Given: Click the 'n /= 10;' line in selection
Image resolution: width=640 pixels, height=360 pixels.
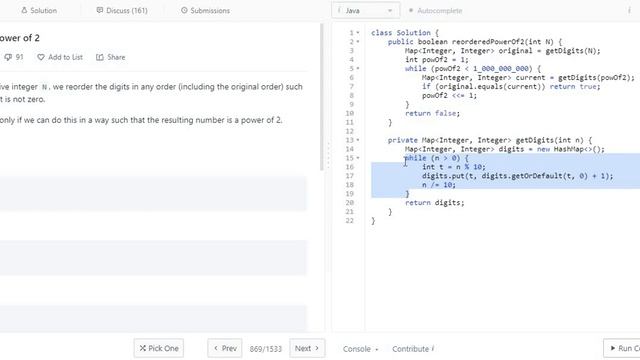Looking at the screenshot, I should pyautogui.click(x=439, y=185).
